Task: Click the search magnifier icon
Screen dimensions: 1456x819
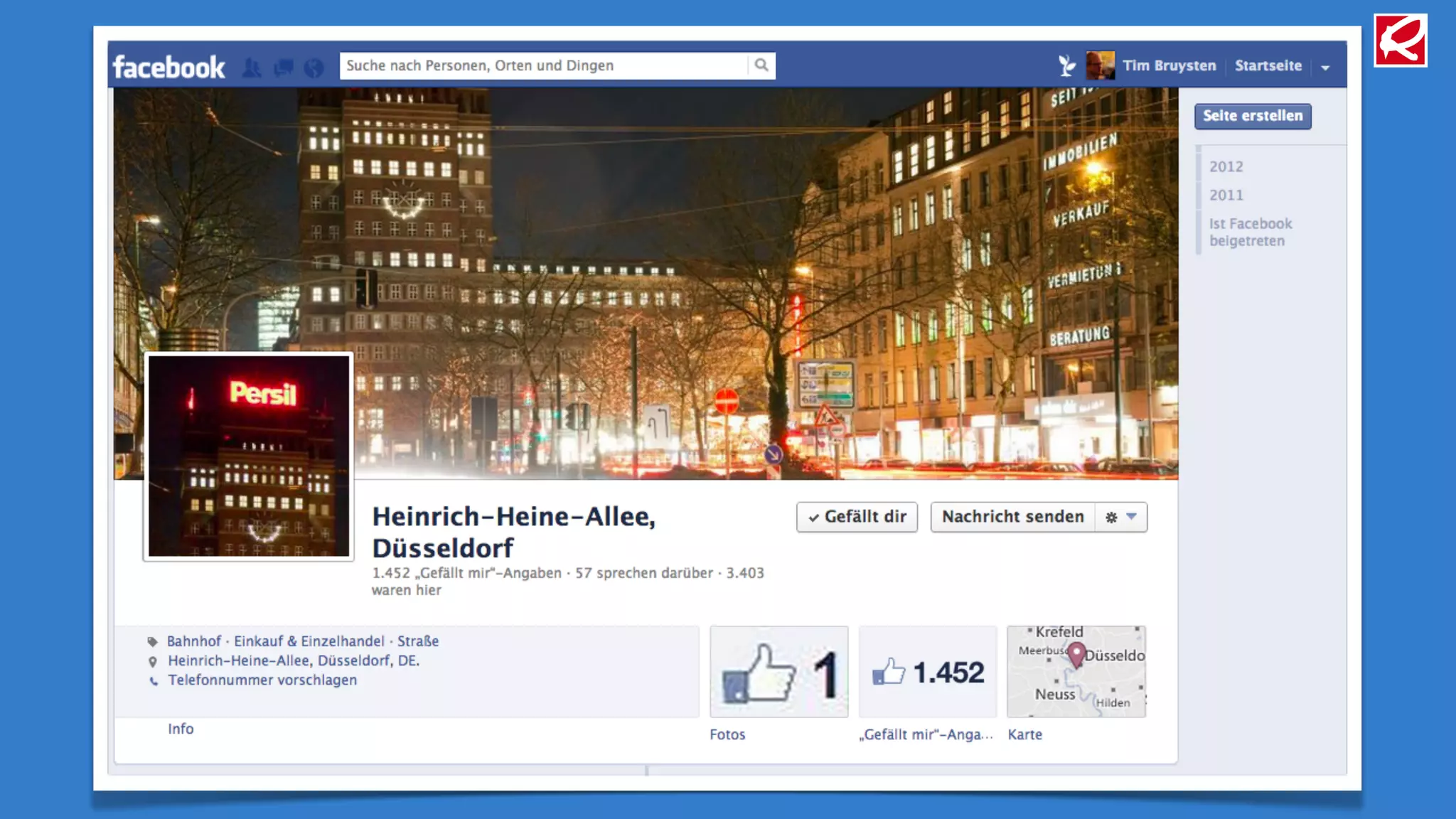Action: point(761,65)
